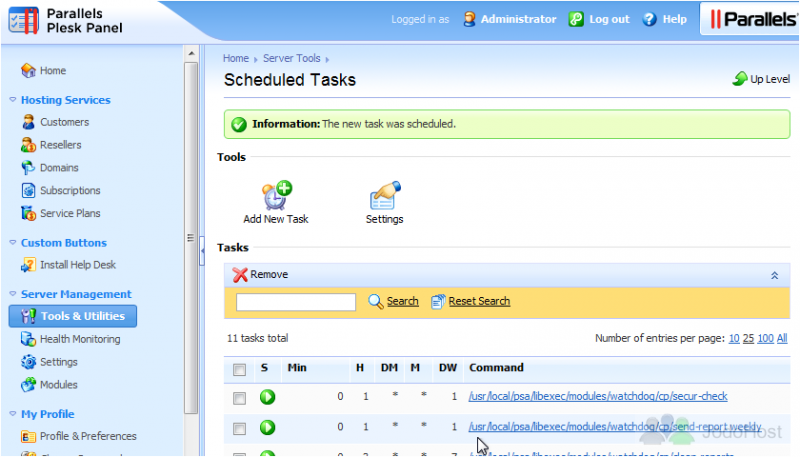Click the Administrator link text
800x457 pixels.
click(518, 19)
